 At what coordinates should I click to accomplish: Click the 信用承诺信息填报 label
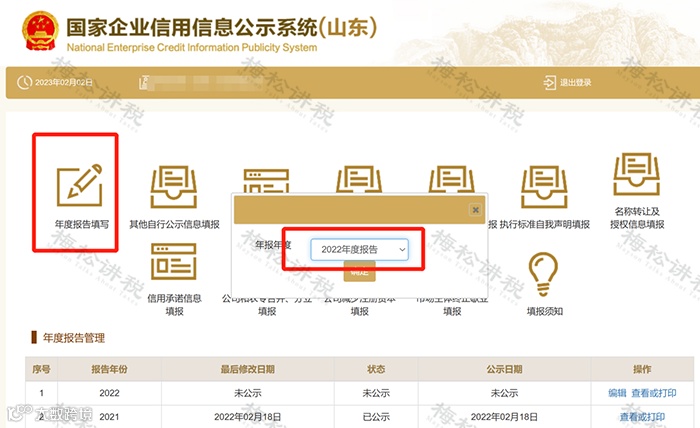(x=174, y=305)
